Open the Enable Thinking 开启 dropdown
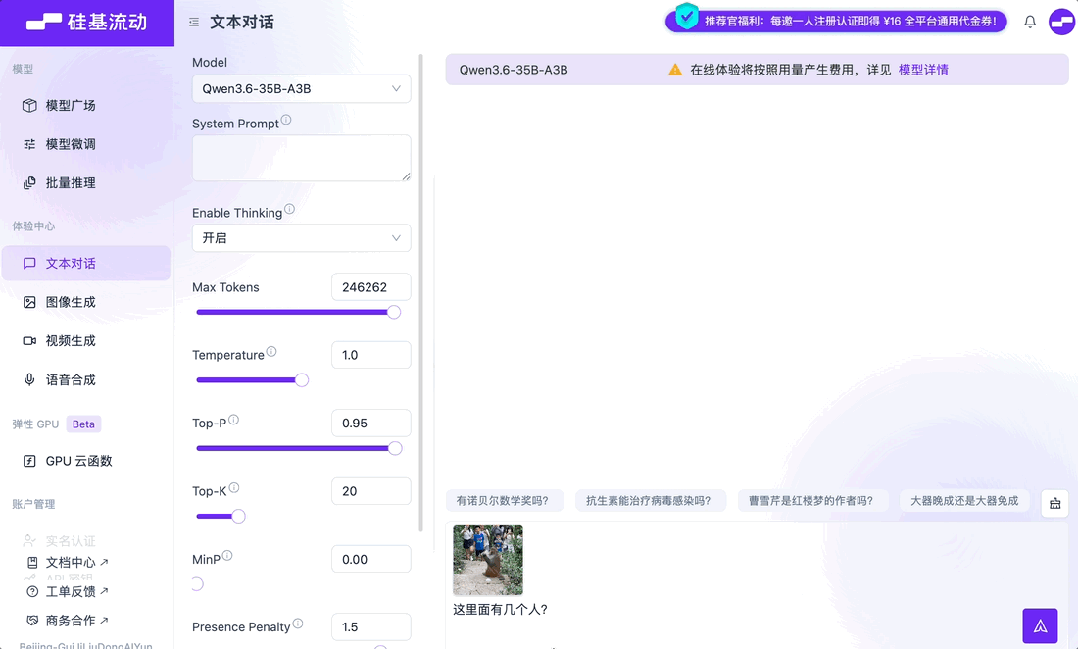Screen dimensions: 1078x649 pyautogui.click(x=302, y=238)
